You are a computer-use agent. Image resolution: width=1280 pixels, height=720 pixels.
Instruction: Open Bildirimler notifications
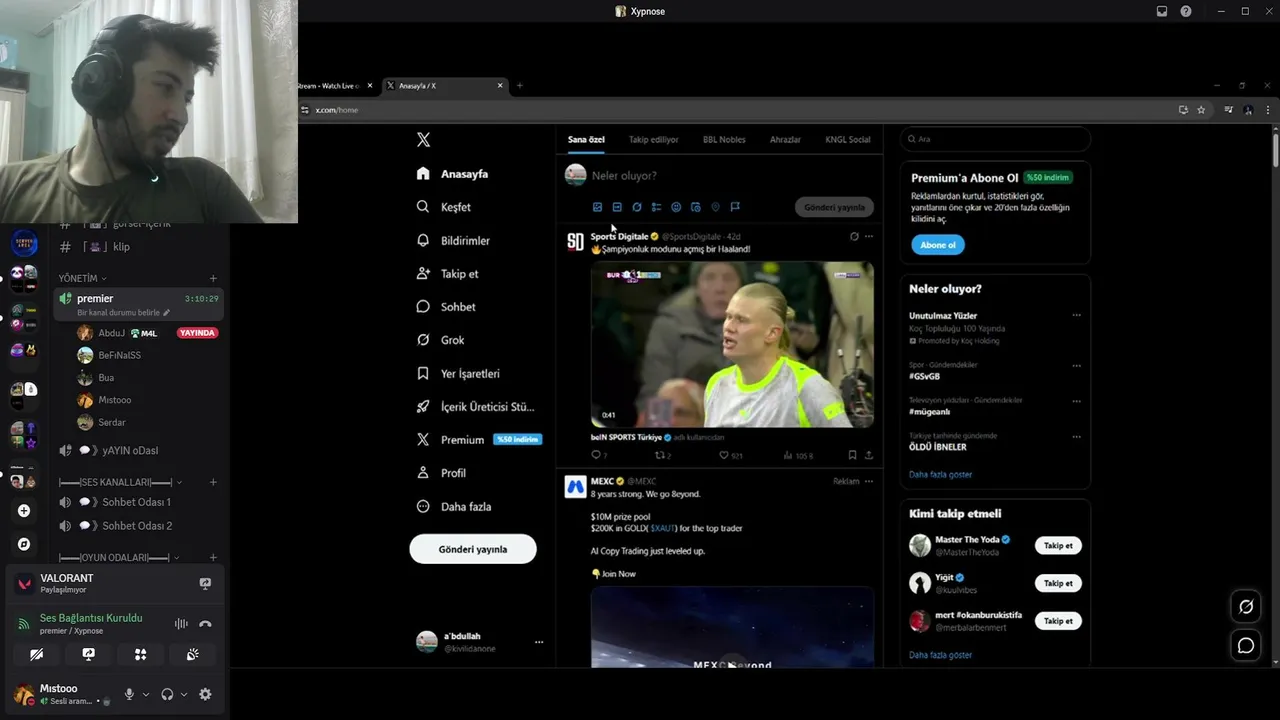(453, 241)
